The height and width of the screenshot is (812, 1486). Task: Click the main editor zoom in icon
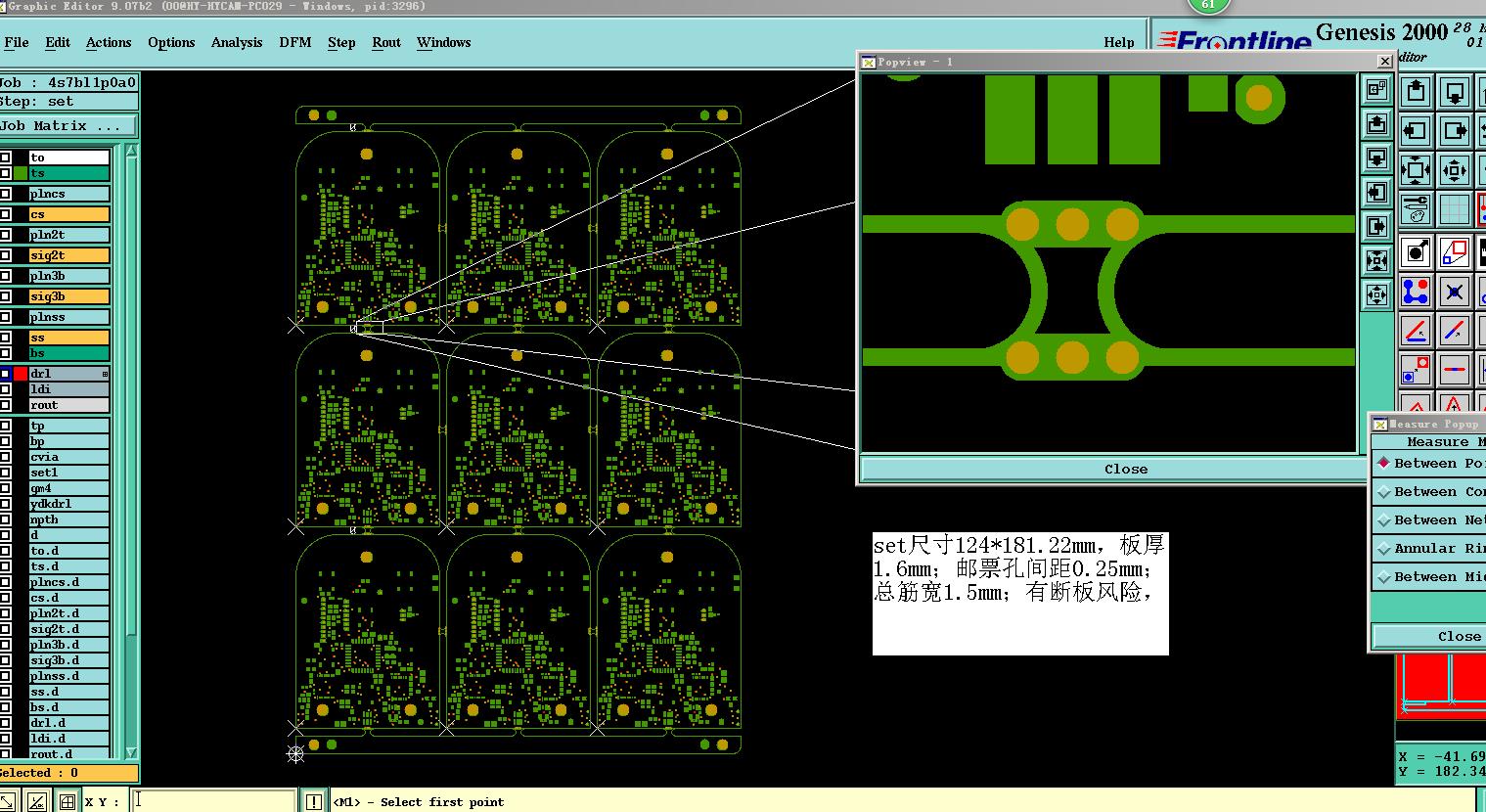1416,169
